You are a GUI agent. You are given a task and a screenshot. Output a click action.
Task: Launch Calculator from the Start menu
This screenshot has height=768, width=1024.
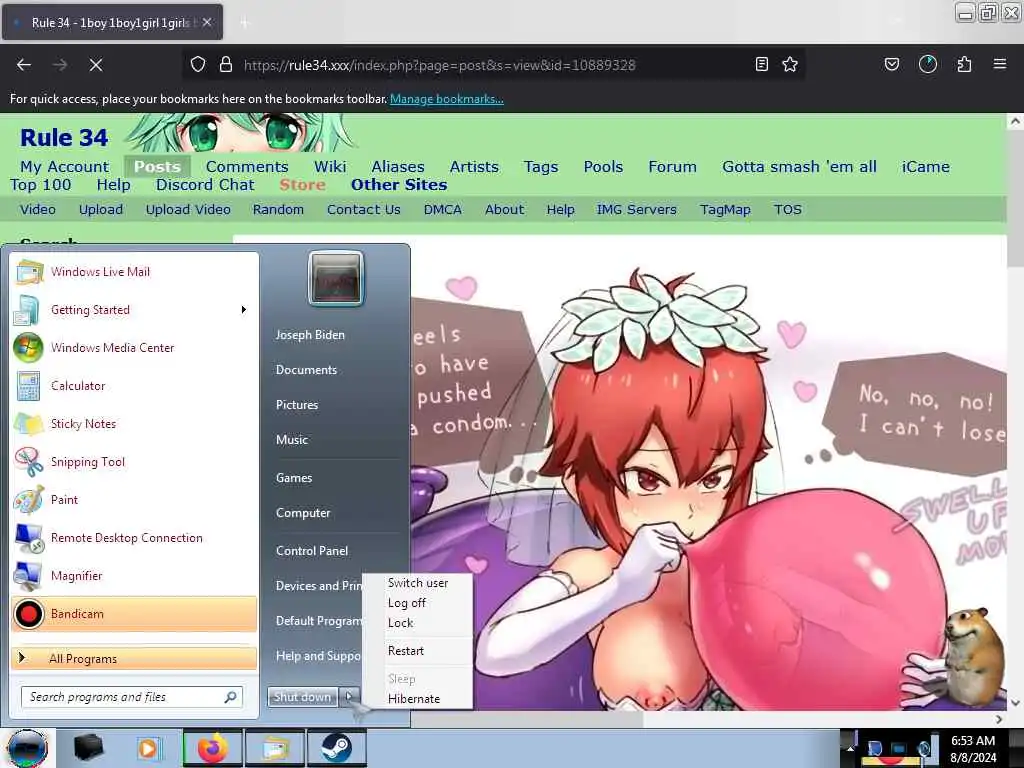[134, 386]
